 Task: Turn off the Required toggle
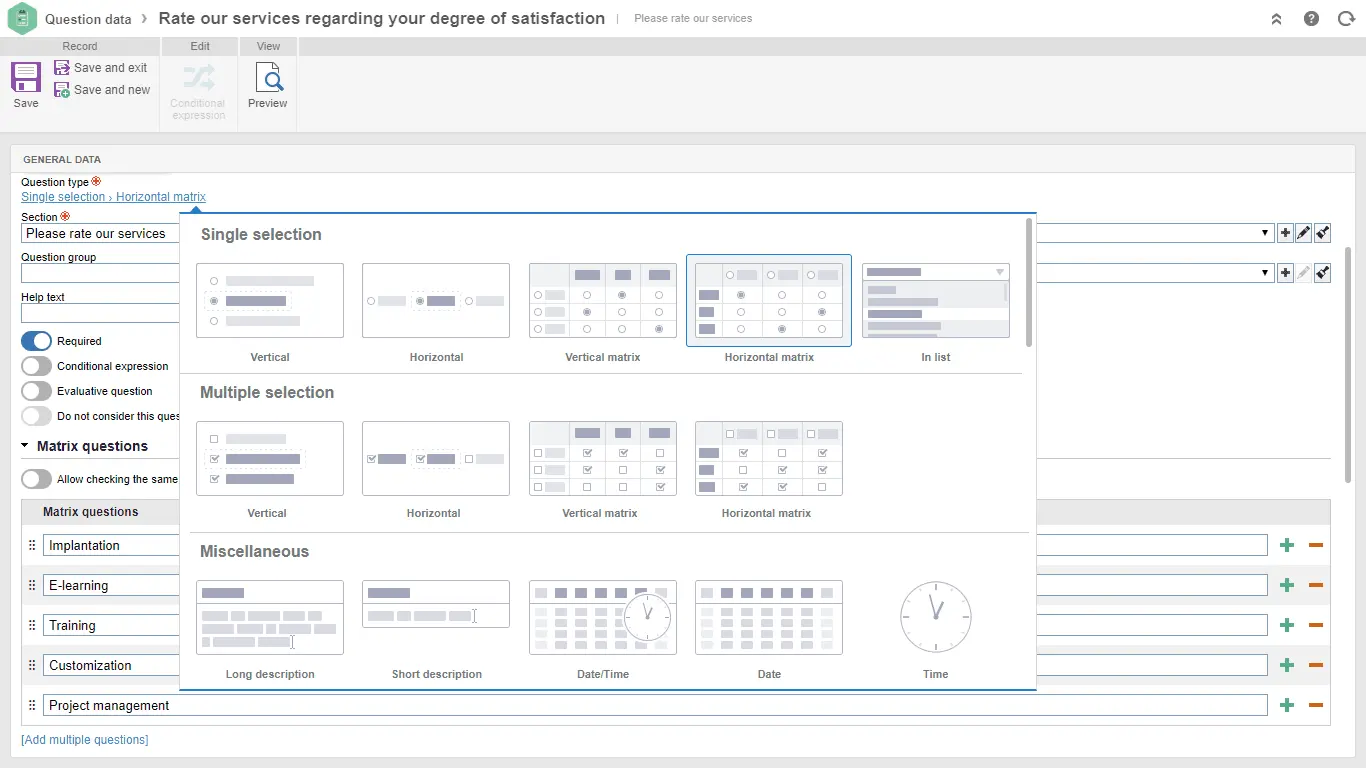[x=36, y=341]
